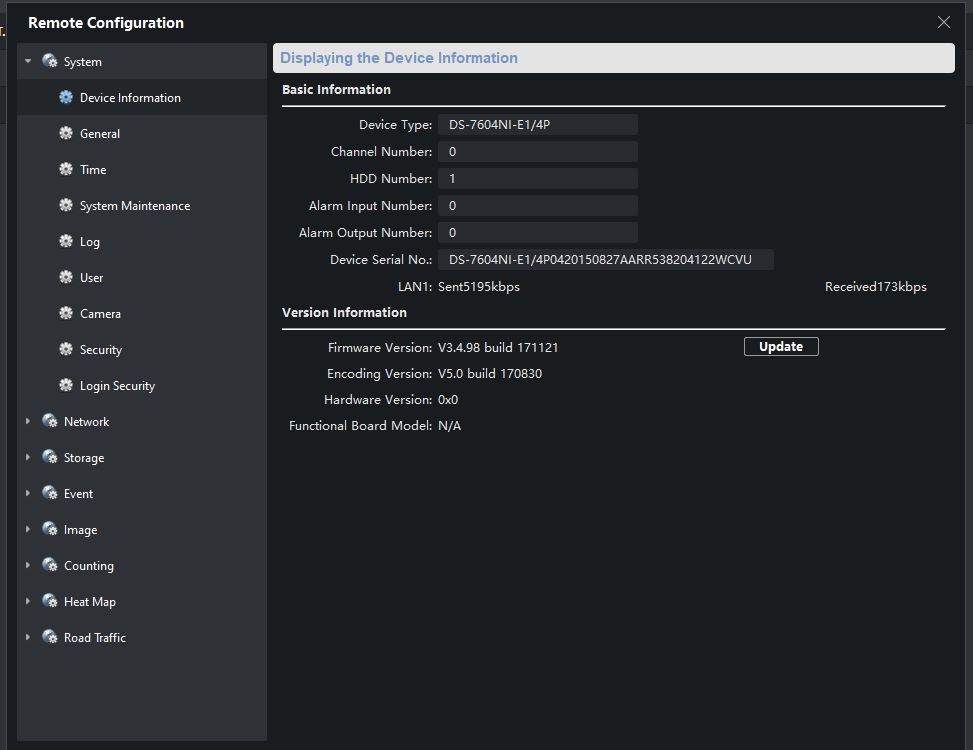The image size is (973, 750).
Task: Collapse the System tree section
Action: click(28, 61)
